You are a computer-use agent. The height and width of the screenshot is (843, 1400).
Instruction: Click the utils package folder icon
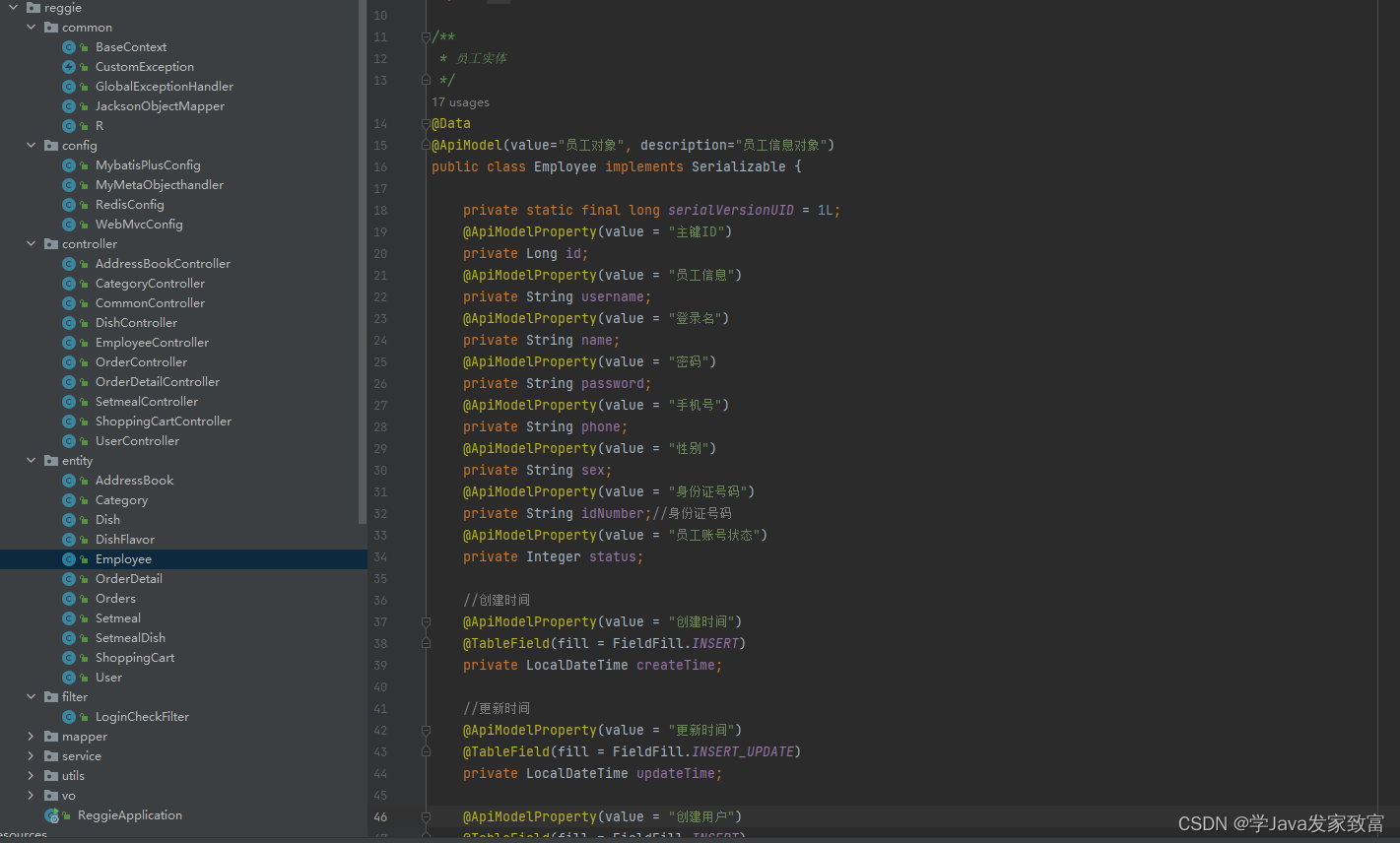(51, 776)
